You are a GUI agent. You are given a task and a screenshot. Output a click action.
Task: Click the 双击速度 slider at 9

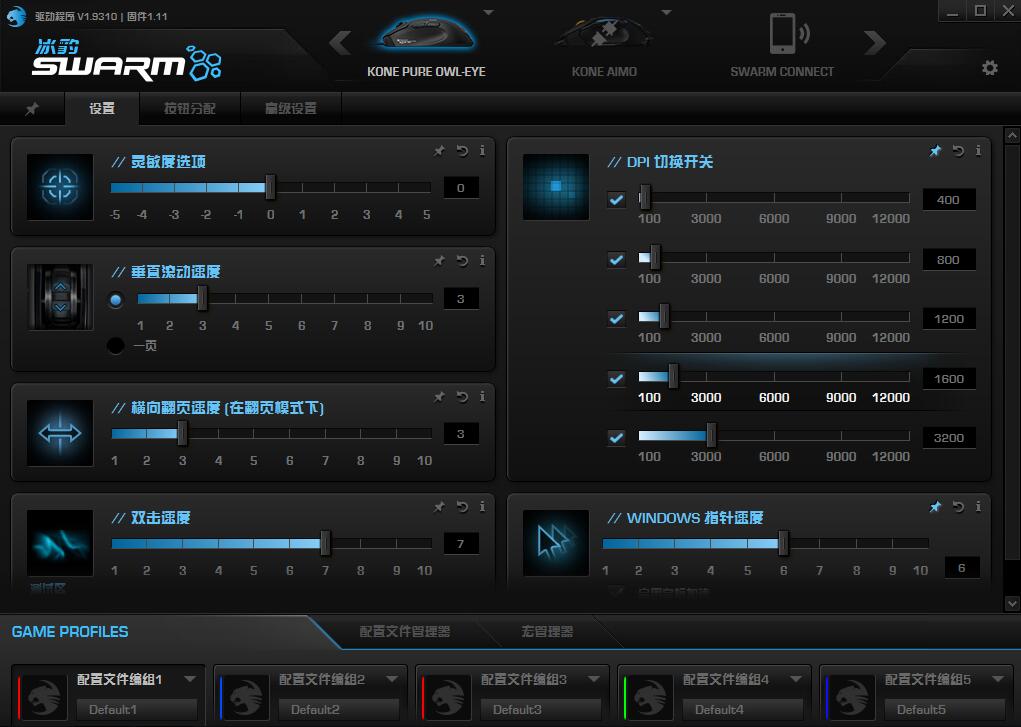pos(396,544)
